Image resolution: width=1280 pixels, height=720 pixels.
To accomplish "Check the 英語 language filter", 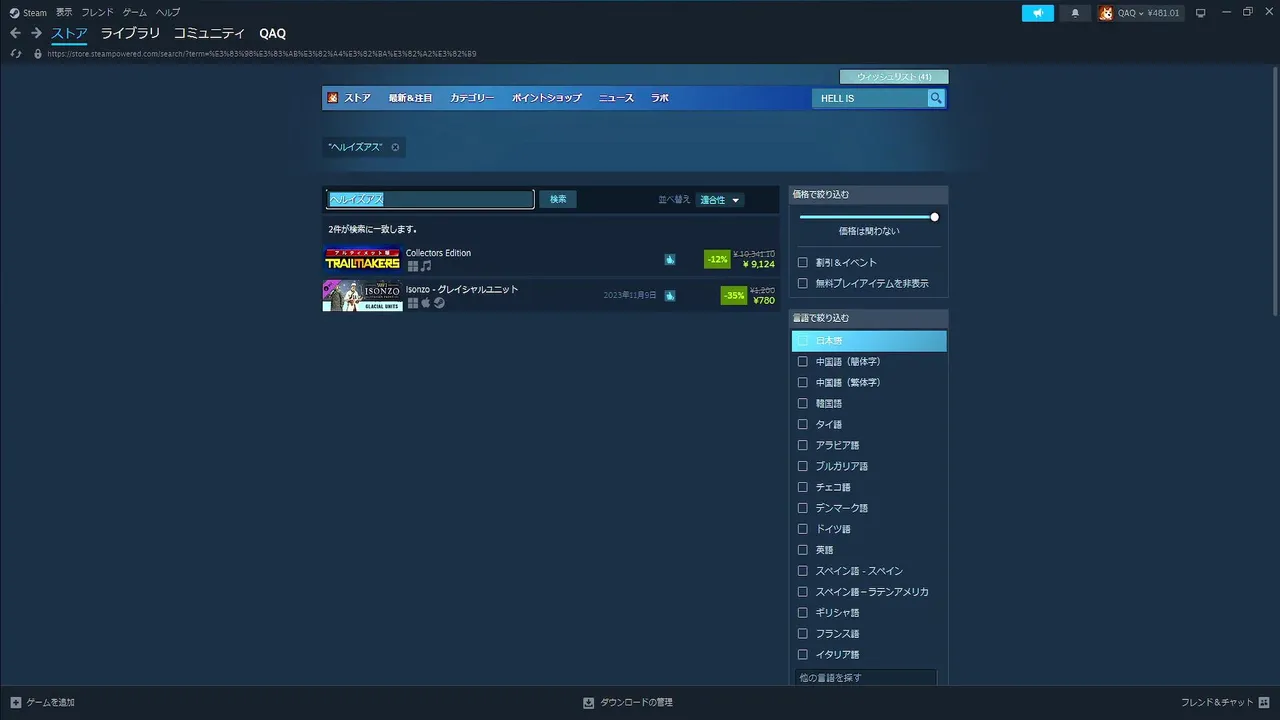I will pyautogui.click(x=803, y=550).
